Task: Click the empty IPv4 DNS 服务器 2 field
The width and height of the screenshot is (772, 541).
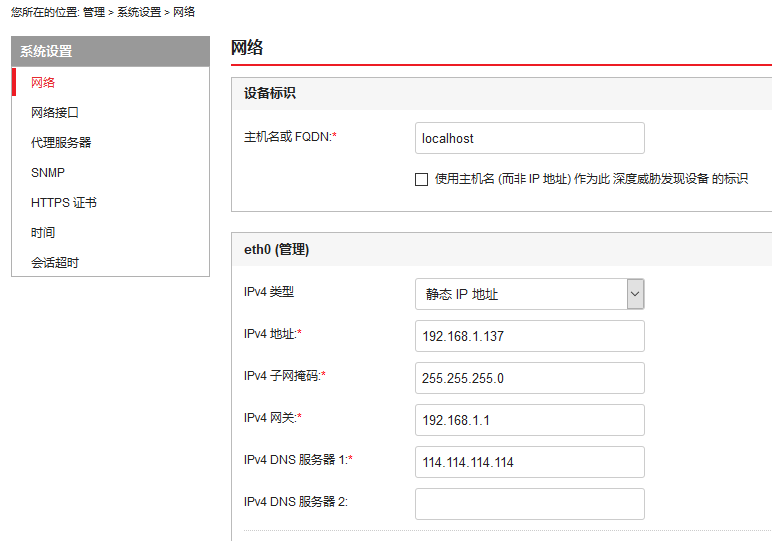Action: (x=529, y=503)
